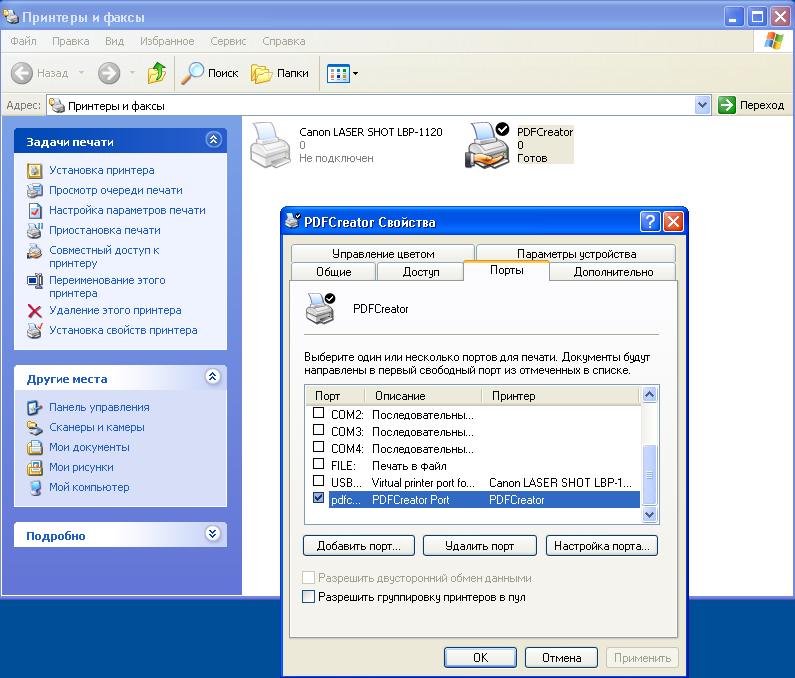Open the Back button history dropdown
This screenshot has height=678, width=795.
pyautogui.click(x=81, y=73)
